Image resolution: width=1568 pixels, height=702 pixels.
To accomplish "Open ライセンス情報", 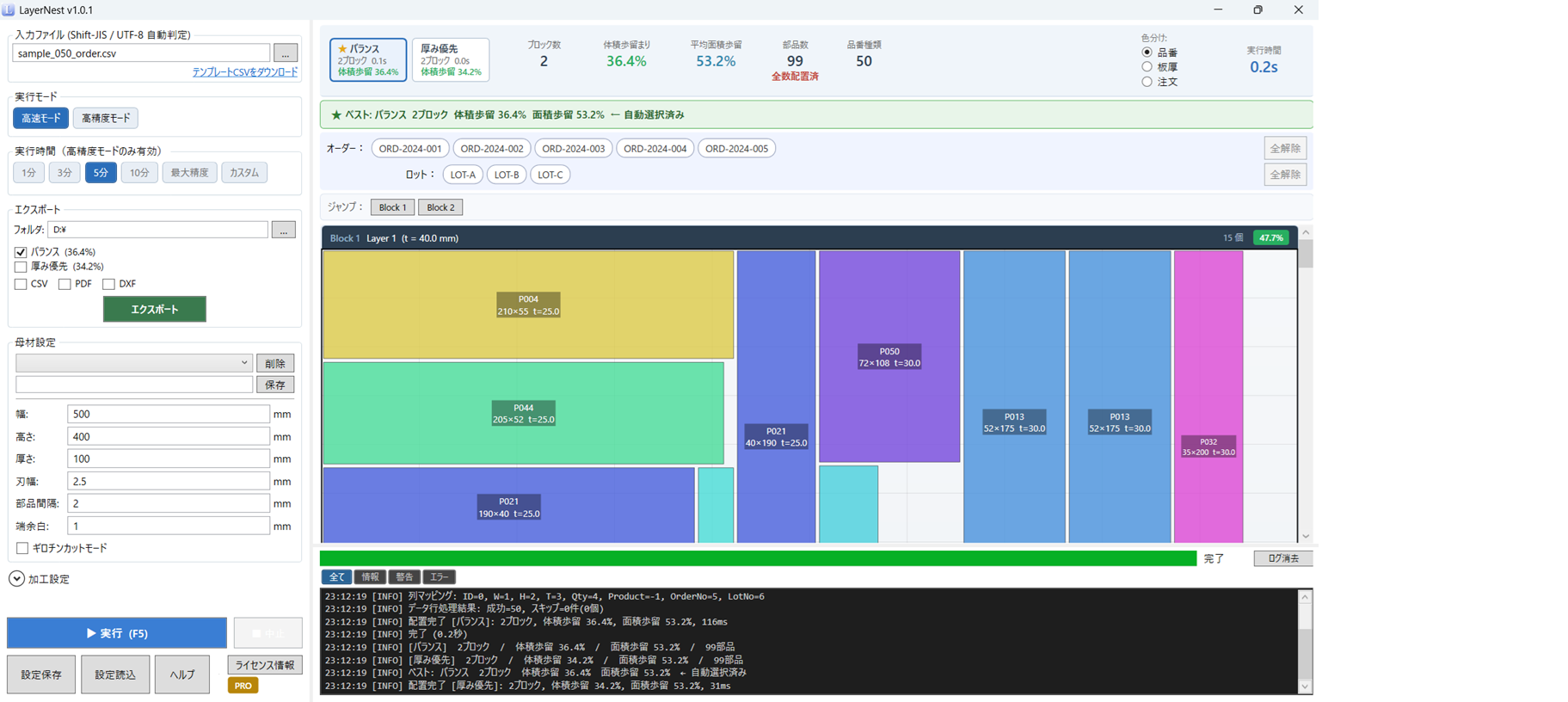I will click(x=265, y=665).
